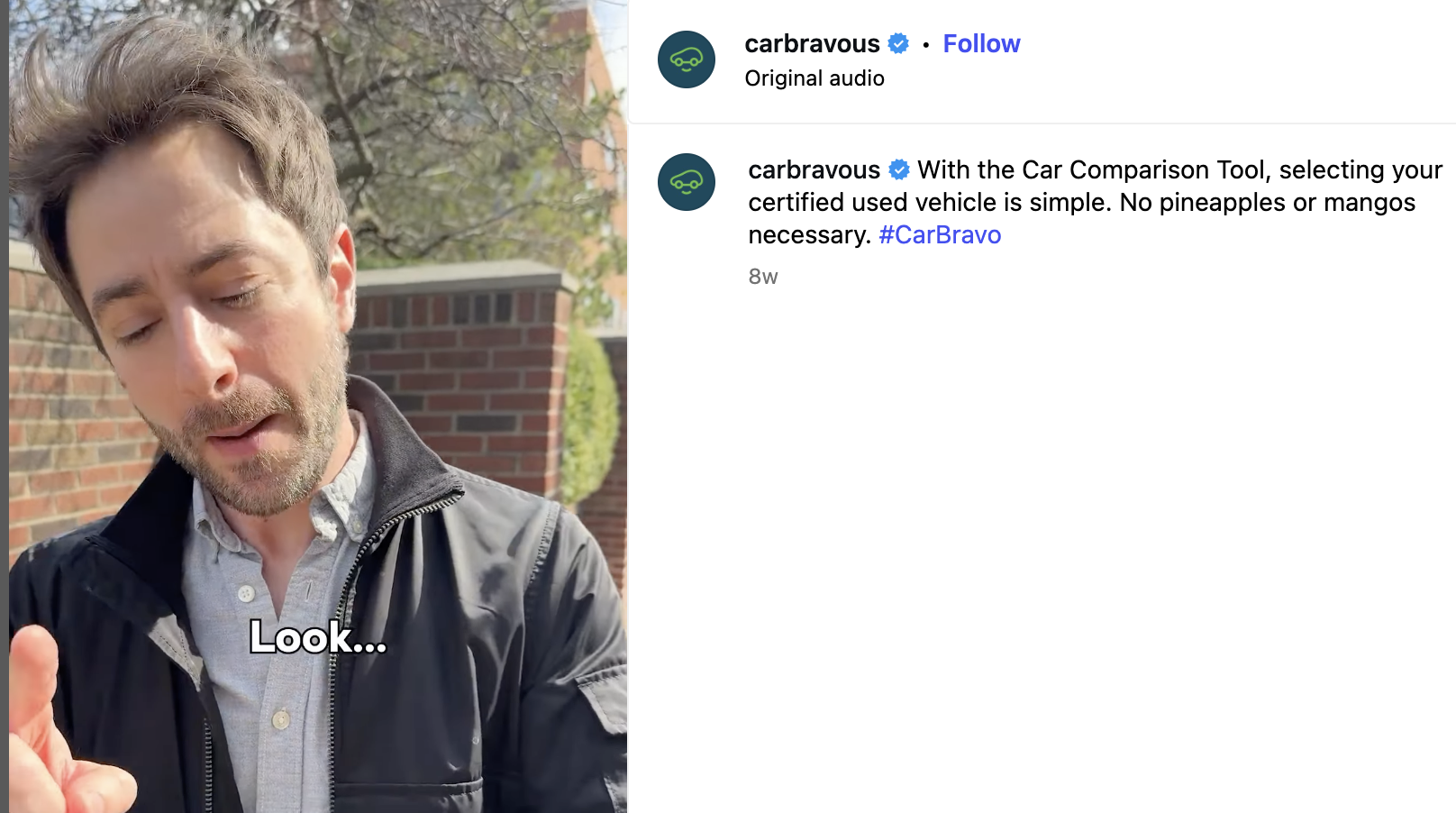The width and height of the screenshot is (1456, 813).
Task: Open the #CarBravo hashtag
Action: (940, 234)
